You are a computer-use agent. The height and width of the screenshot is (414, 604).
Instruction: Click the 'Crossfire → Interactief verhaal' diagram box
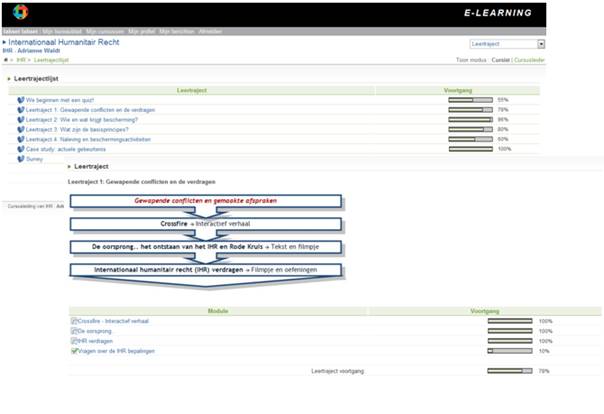[x=206, y=224]
